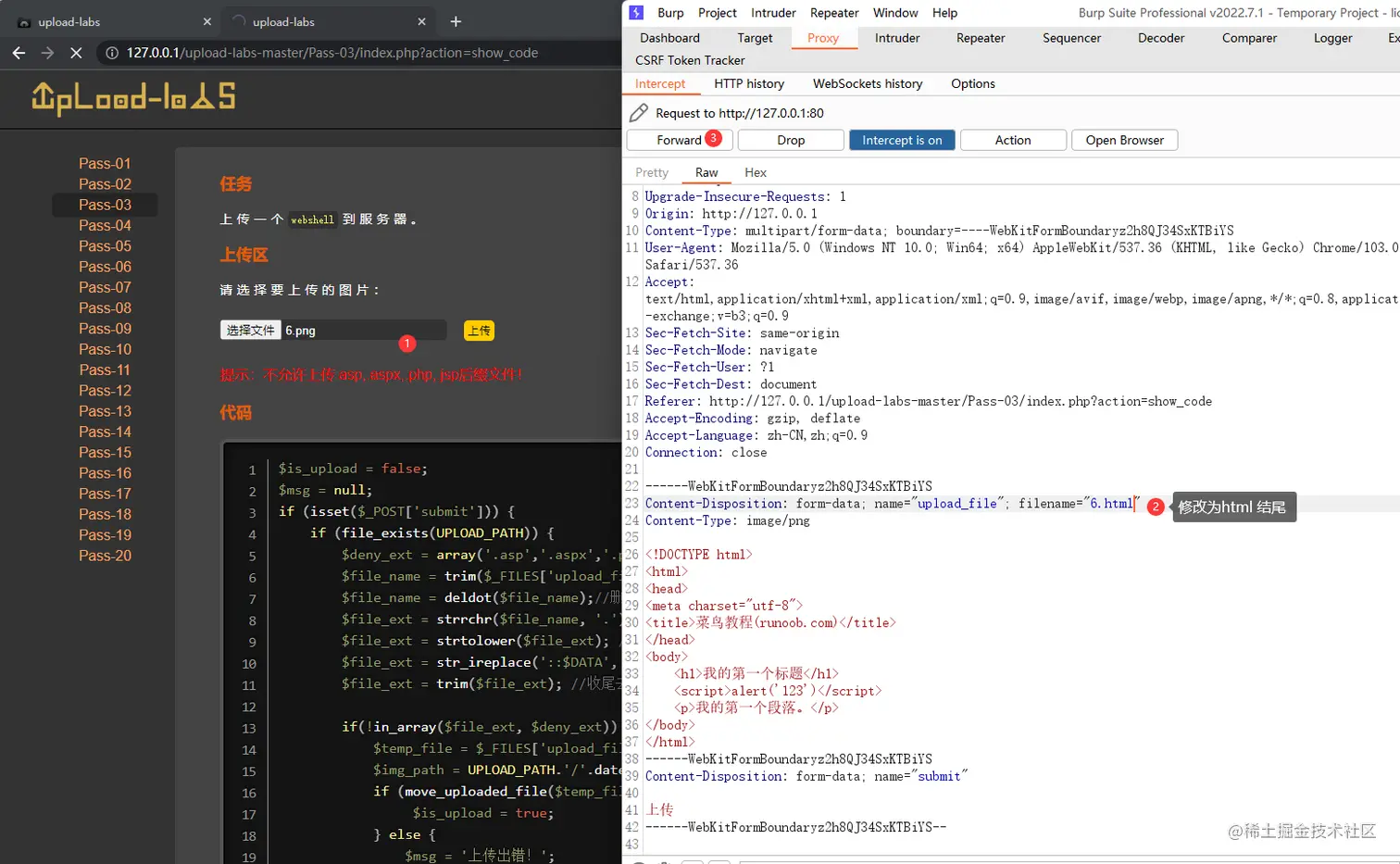The height and width of the screenshot is (864, 1400).
Task: Select Pass-03 in the sidebar
Action: click(105, 205)
